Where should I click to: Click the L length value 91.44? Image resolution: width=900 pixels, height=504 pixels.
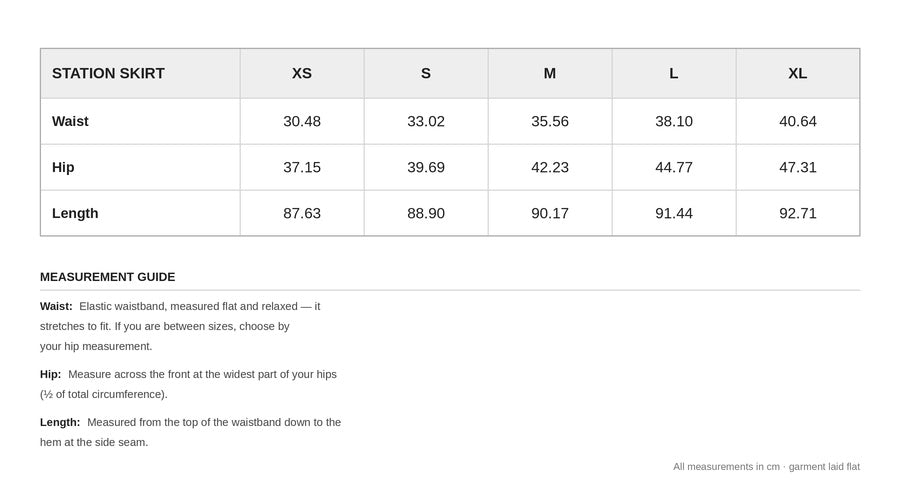pyautogui.click(x=674, y=213)
